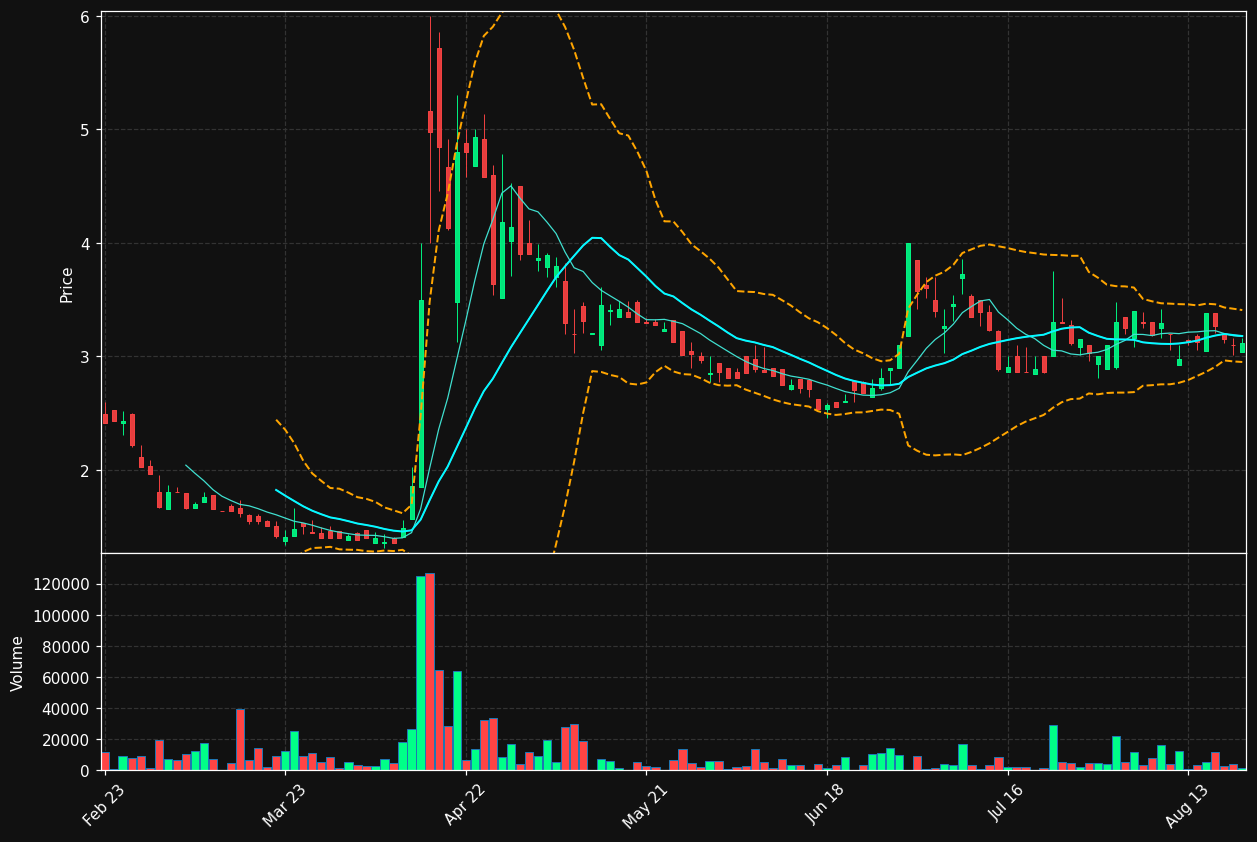
Task: Click the volume tick label 0
Action: tap(85, 771)
